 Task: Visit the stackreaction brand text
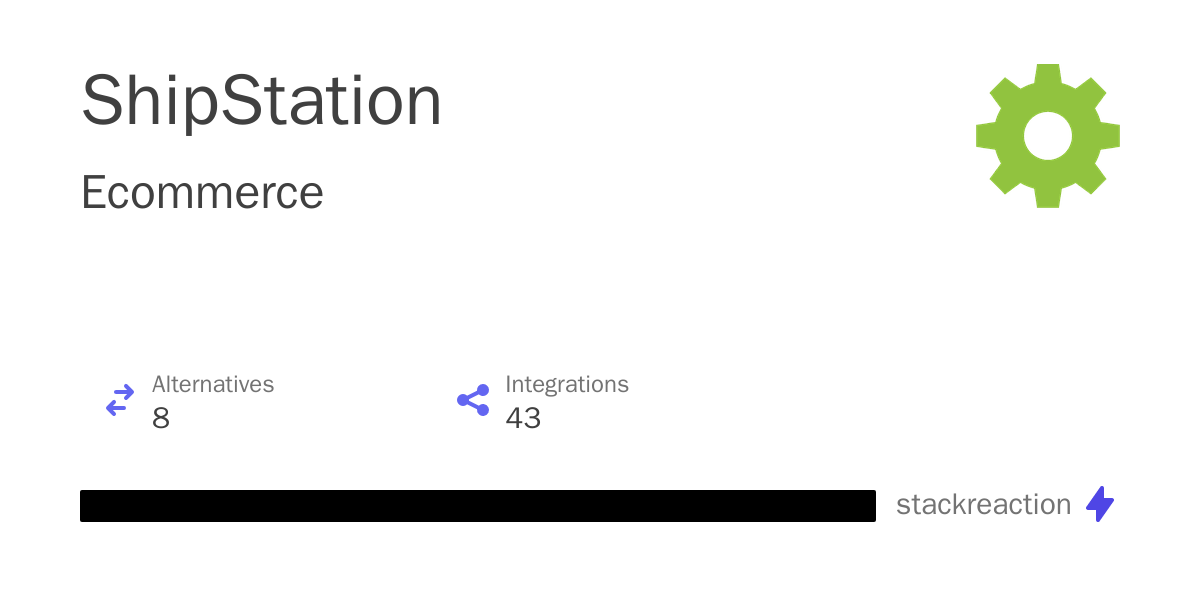click(x=983, y=504)
